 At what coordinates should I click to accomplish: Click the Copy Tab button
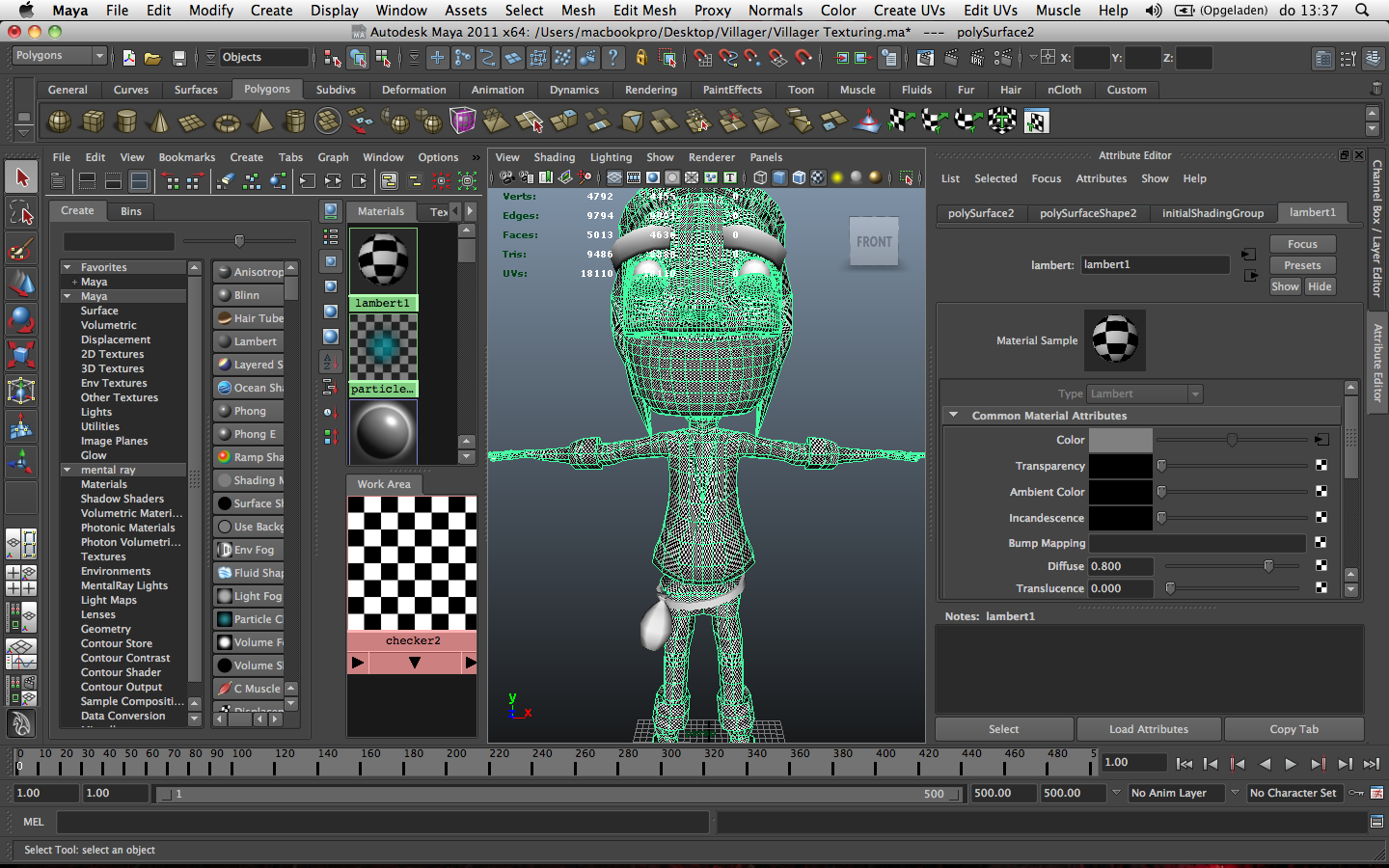coord(1294,729)
